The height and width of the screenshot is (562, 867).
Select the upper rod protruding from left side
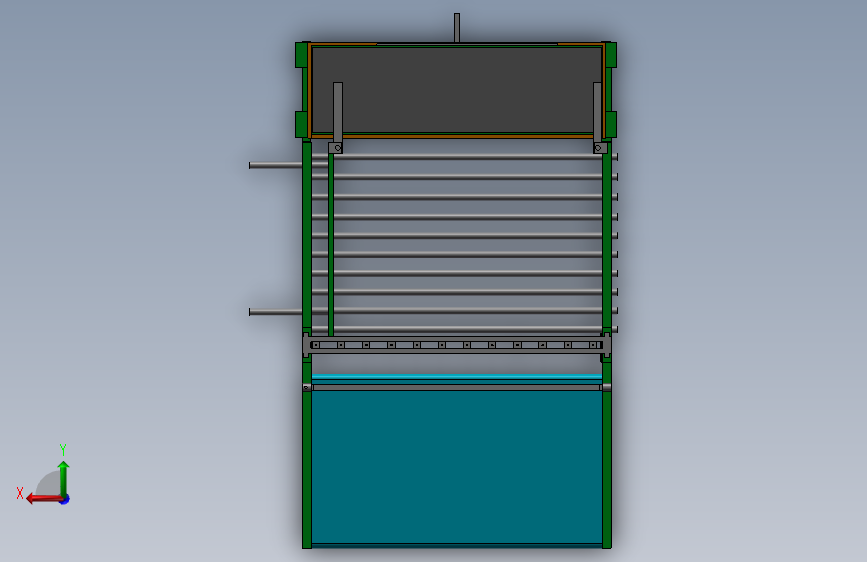[x=275, y=165]
